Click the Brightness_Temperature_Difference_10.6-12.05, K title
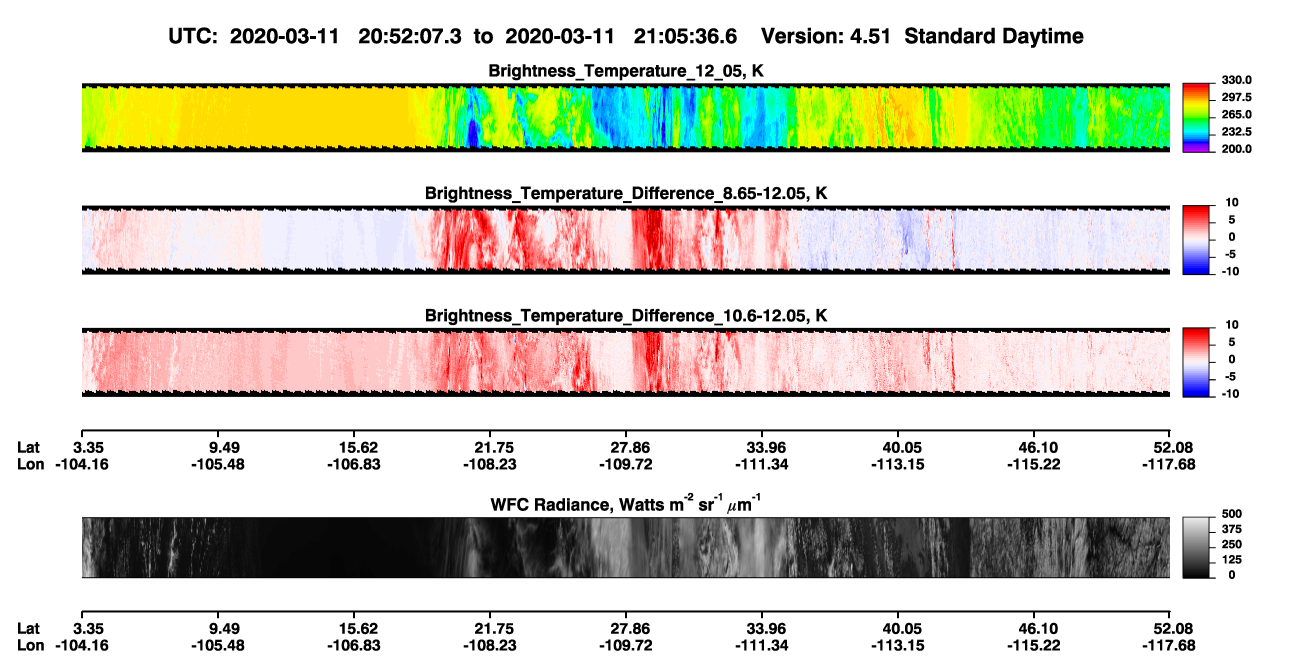Screen dimensions: 1300x667 (626, 315)
